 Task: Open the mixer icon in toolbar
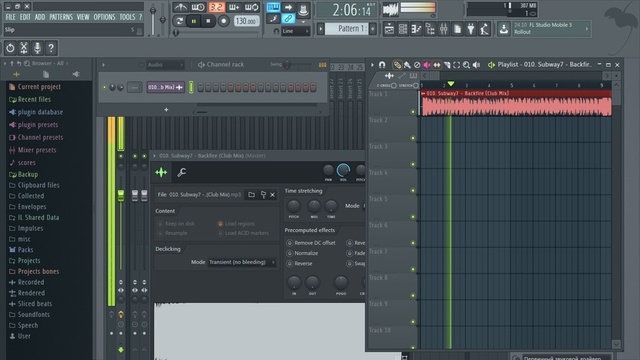pyautogui.click(x=444, y=29)
